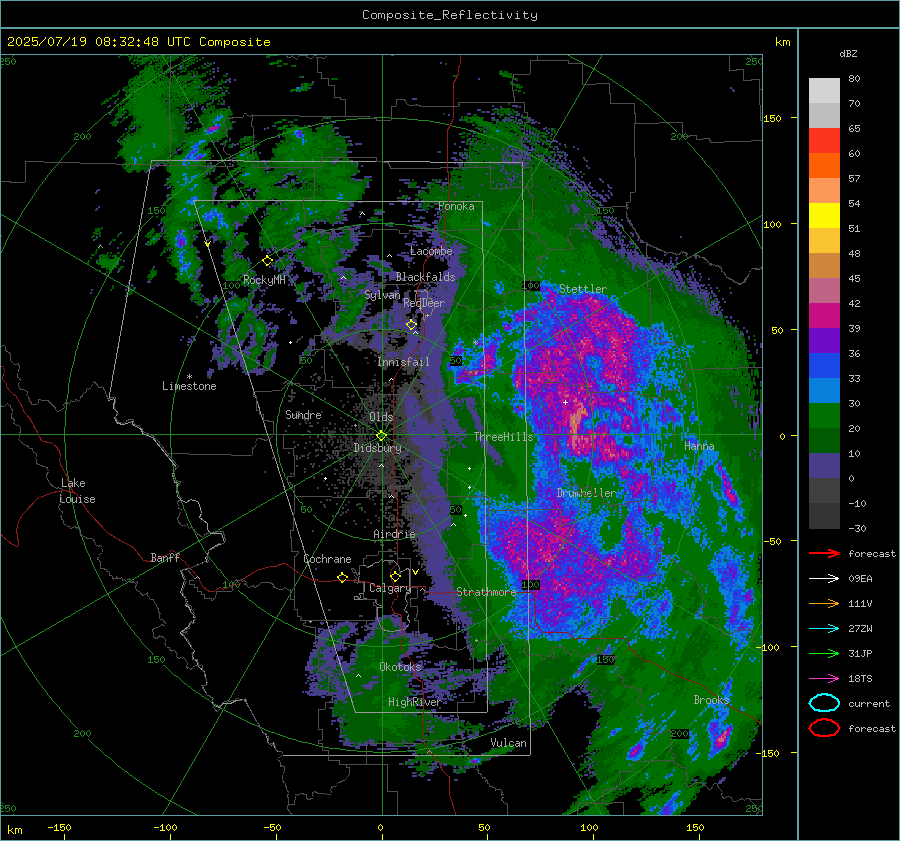This screenshot has width=900, height=841.
Task: Click the ThreeHills city label
Action: 503,437
